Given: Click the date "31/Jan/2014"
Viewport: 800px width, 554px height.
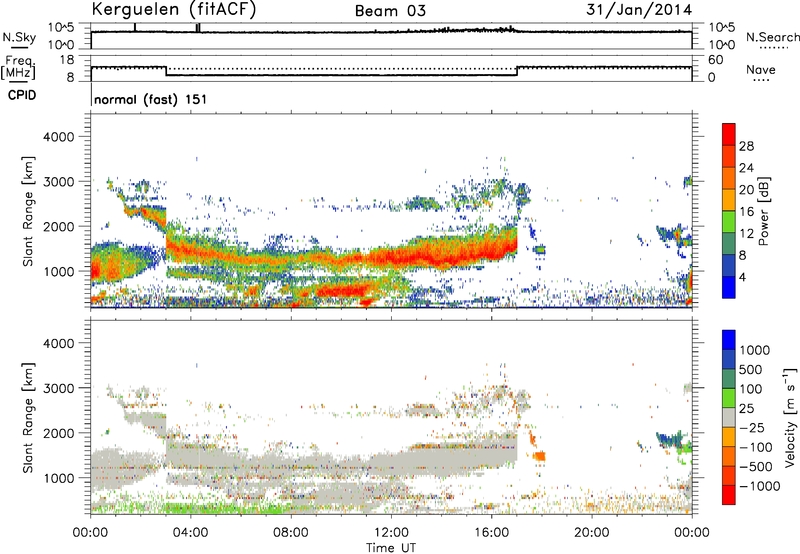Looking at the screenshot, I should 639,10.
